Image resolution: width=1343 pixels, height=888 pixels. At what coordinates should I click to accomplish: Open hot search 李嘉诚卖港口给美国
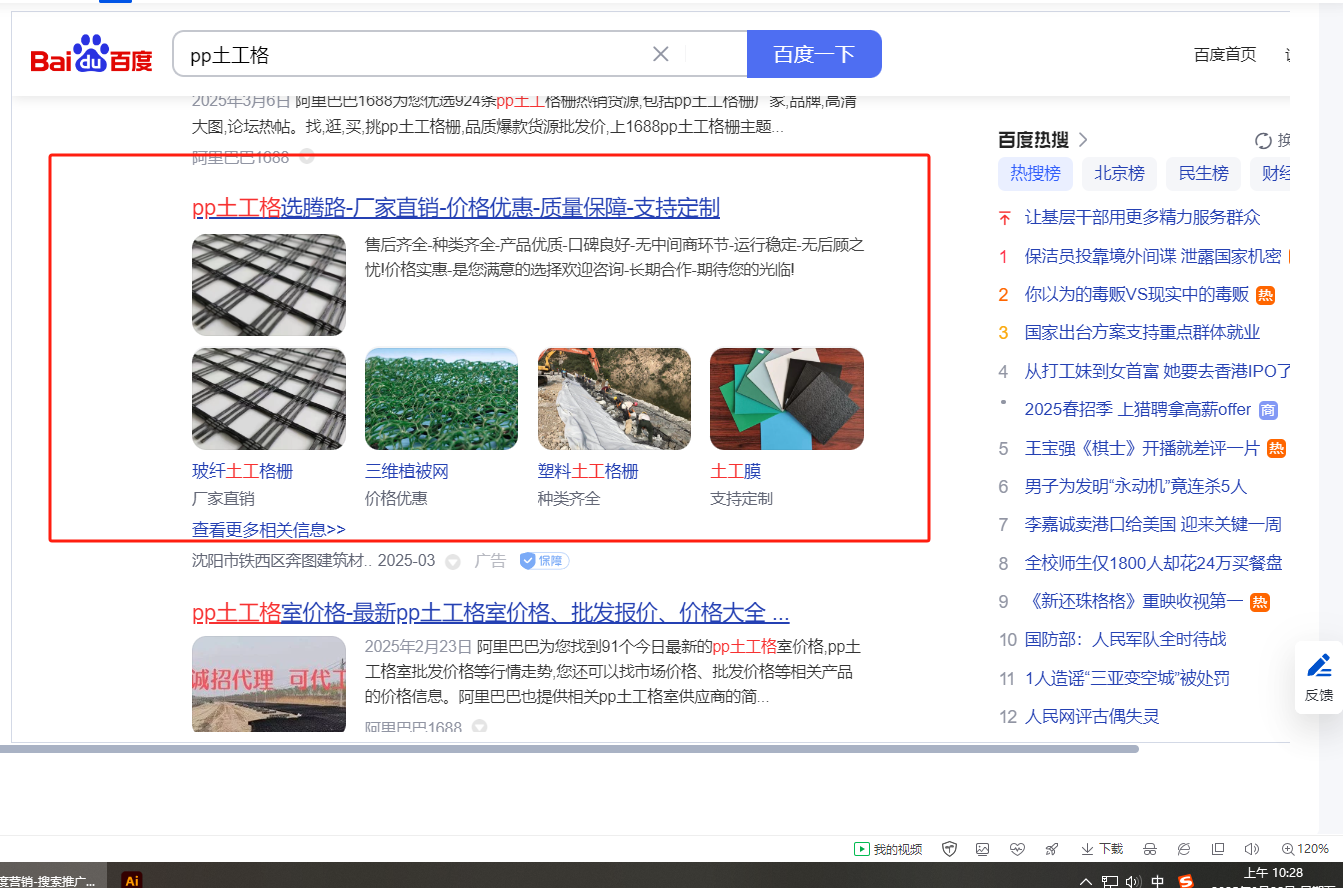1153,524
